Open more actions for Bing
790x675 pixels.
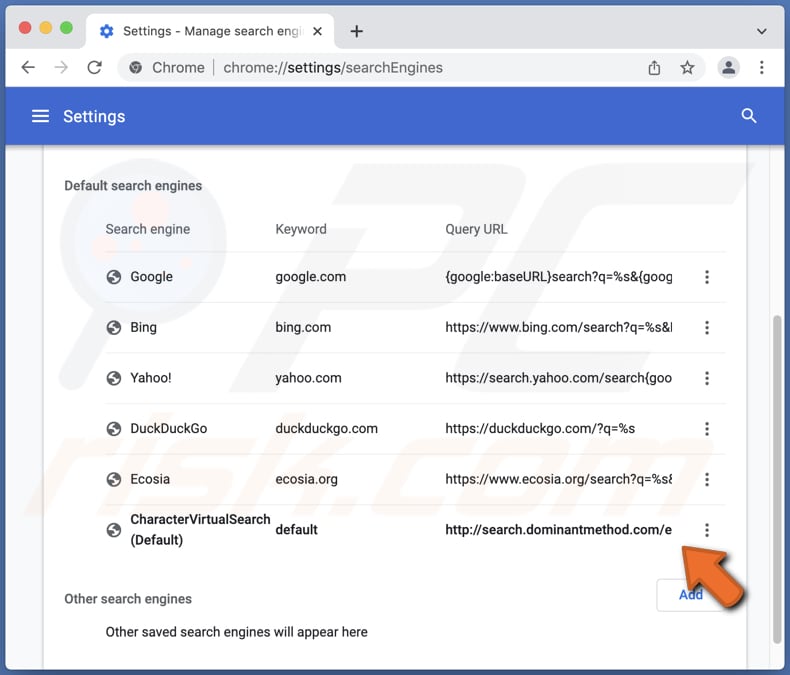coord(707,327)
